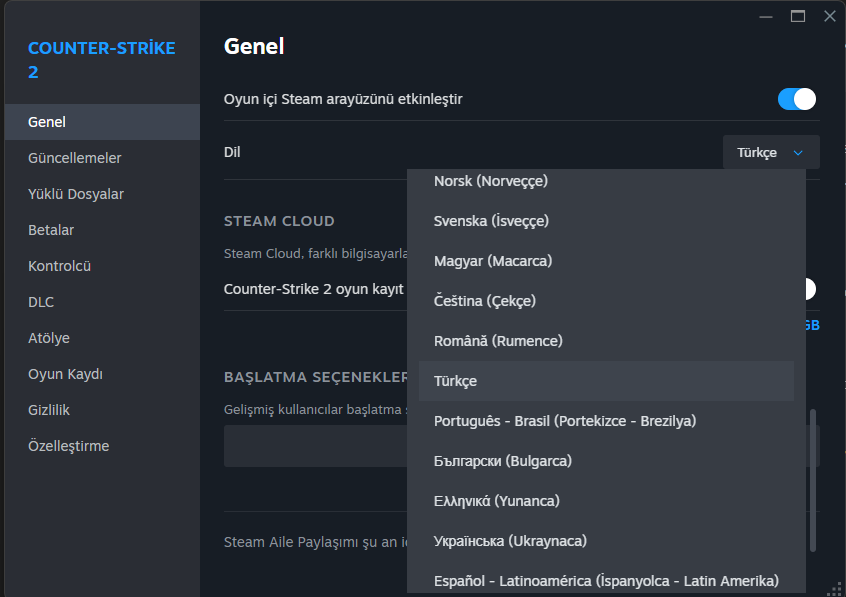Go to Yüklü Dosyalar in the sidebar
Viewport: 846px width, 597px height.
tap(76, 194)
